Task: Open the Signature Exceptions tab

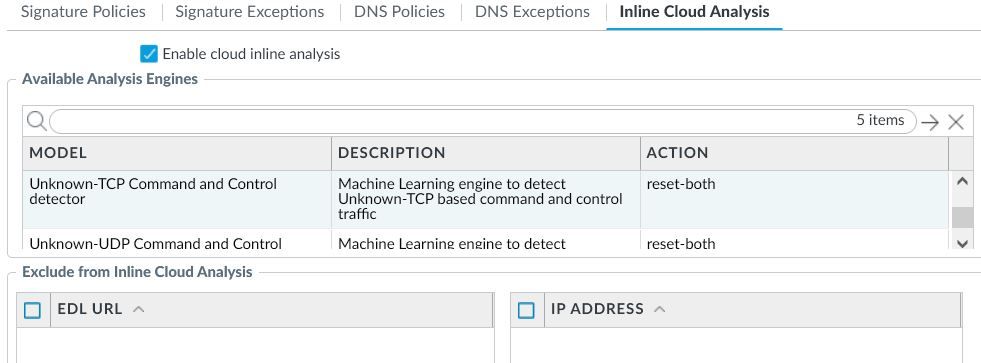Action: coord(250,12)
